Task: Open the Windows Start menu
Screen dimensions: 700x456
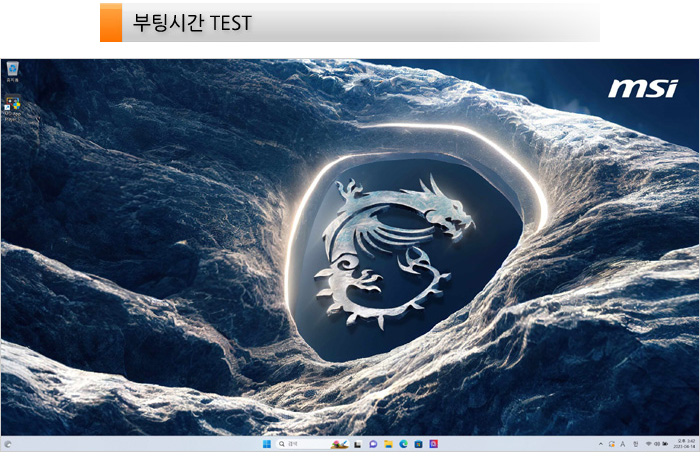Action: point(267,444)
